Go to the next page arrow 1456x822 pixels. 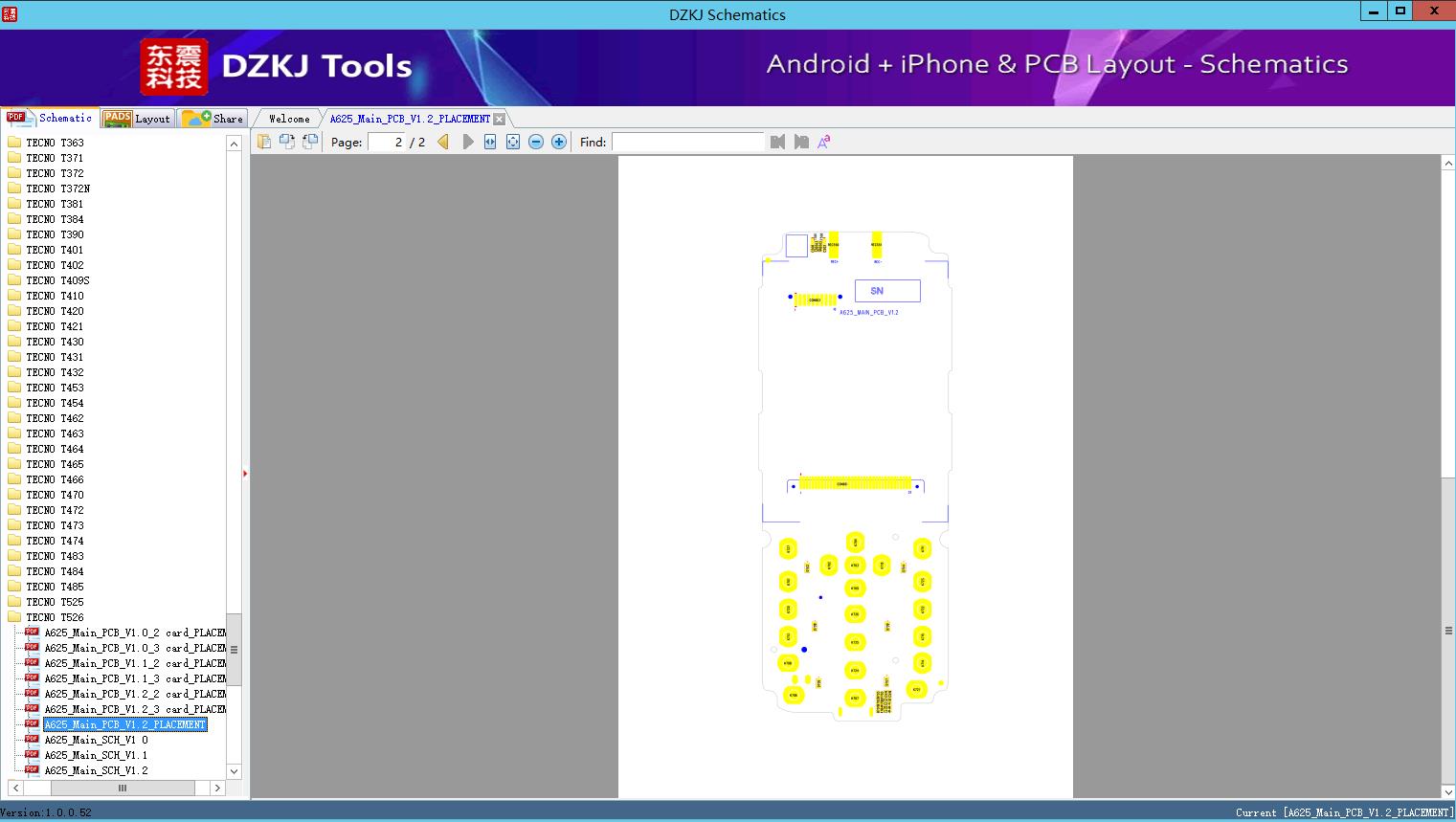click(x=467, y=142)
